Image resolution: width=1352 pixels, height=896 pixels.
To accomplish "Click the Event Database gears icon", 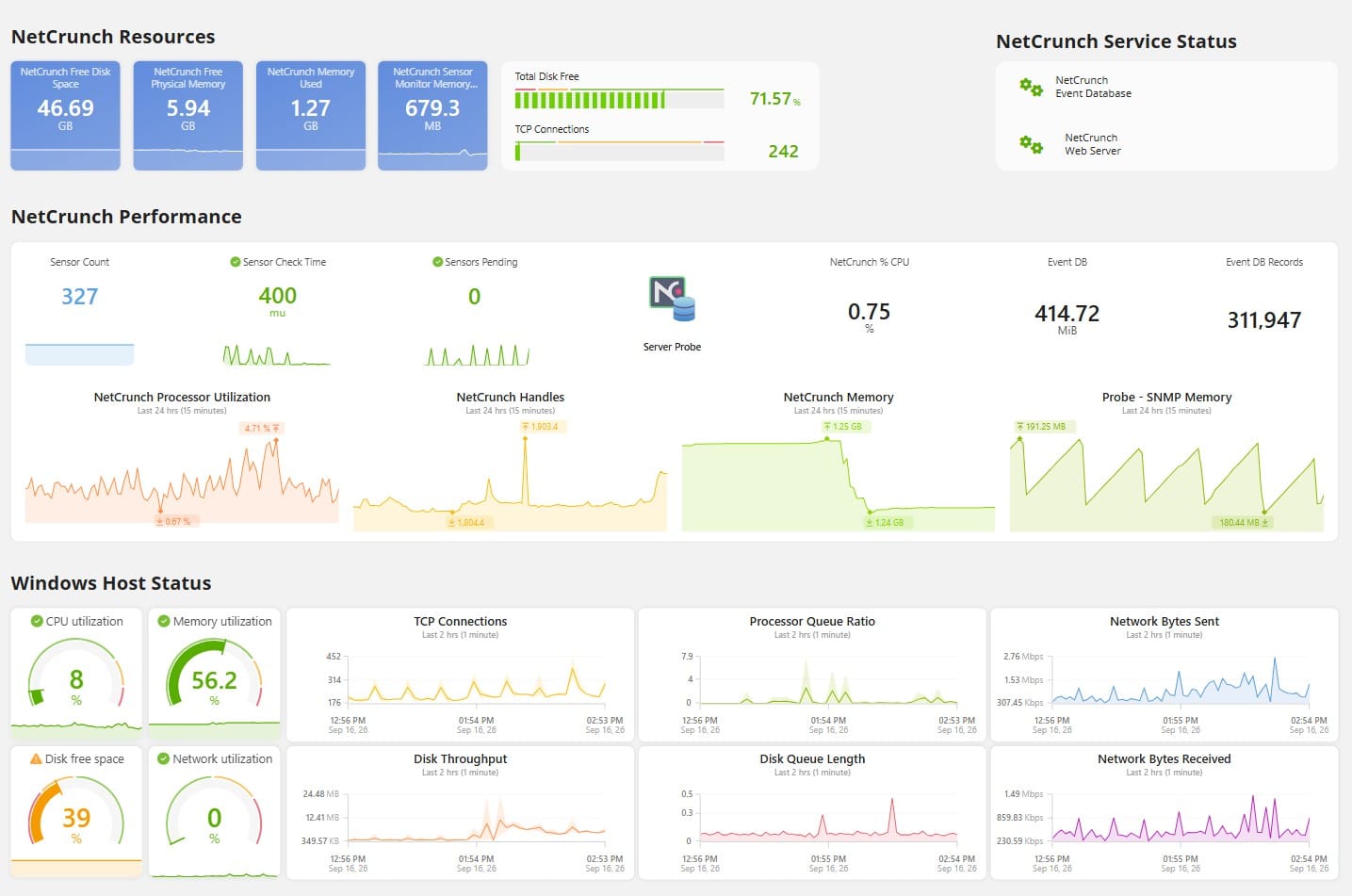I will pyautogui.click(x=1031, y=88).
